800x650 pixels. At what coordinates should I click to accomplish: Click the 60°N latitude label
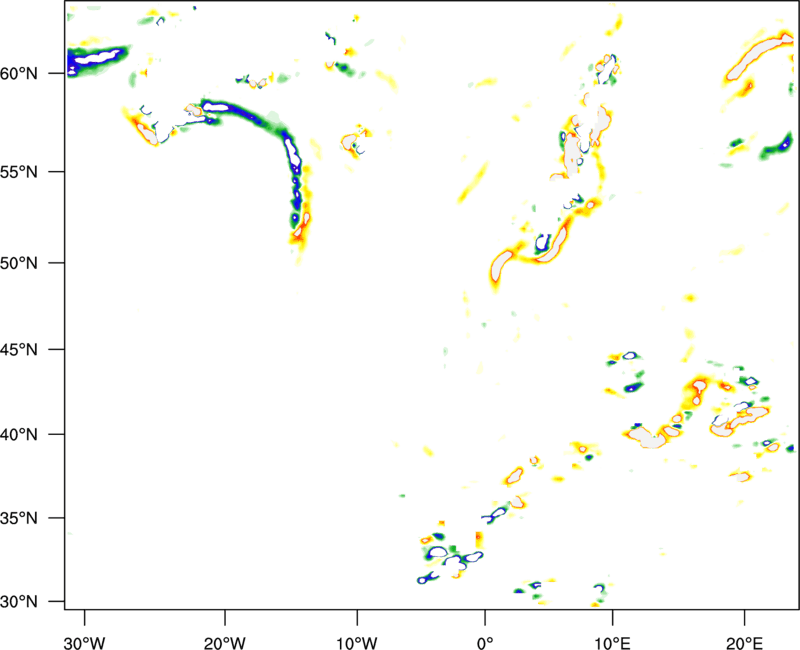coord(19,74)
